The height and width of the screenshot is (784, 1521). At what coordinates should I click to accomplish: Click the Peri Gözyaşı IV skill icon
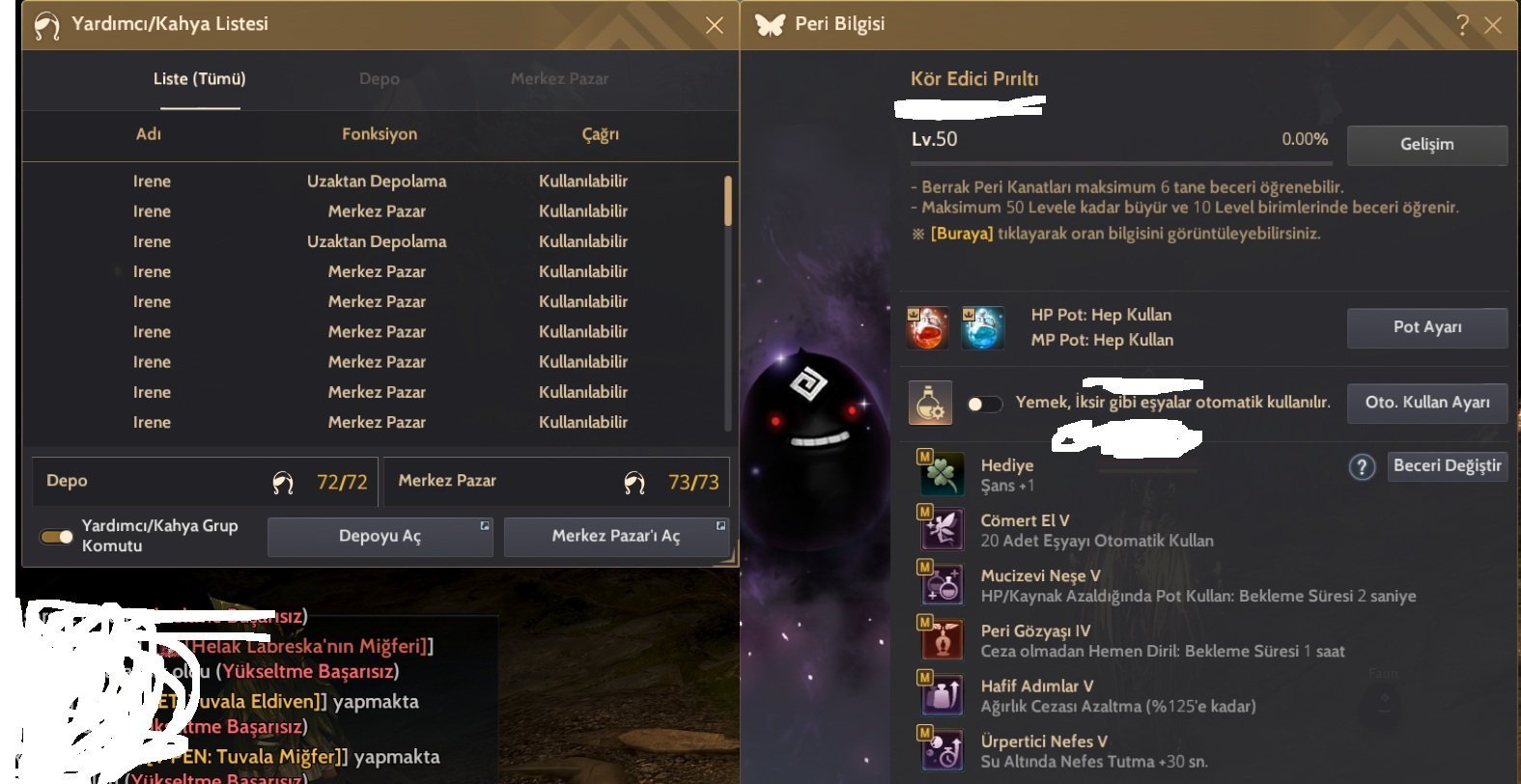[x=942, y=639]
